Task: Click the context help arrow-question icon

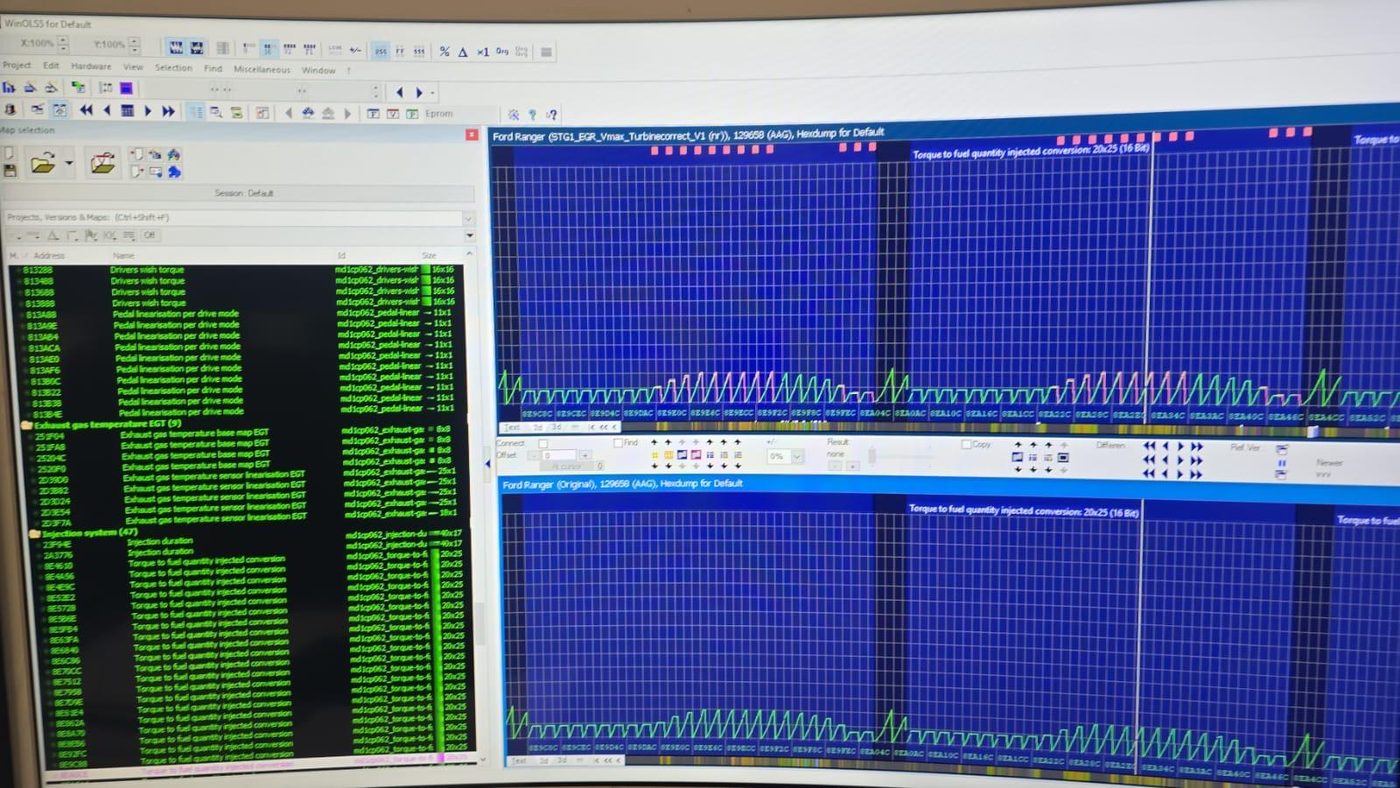Action: (551, 115)
